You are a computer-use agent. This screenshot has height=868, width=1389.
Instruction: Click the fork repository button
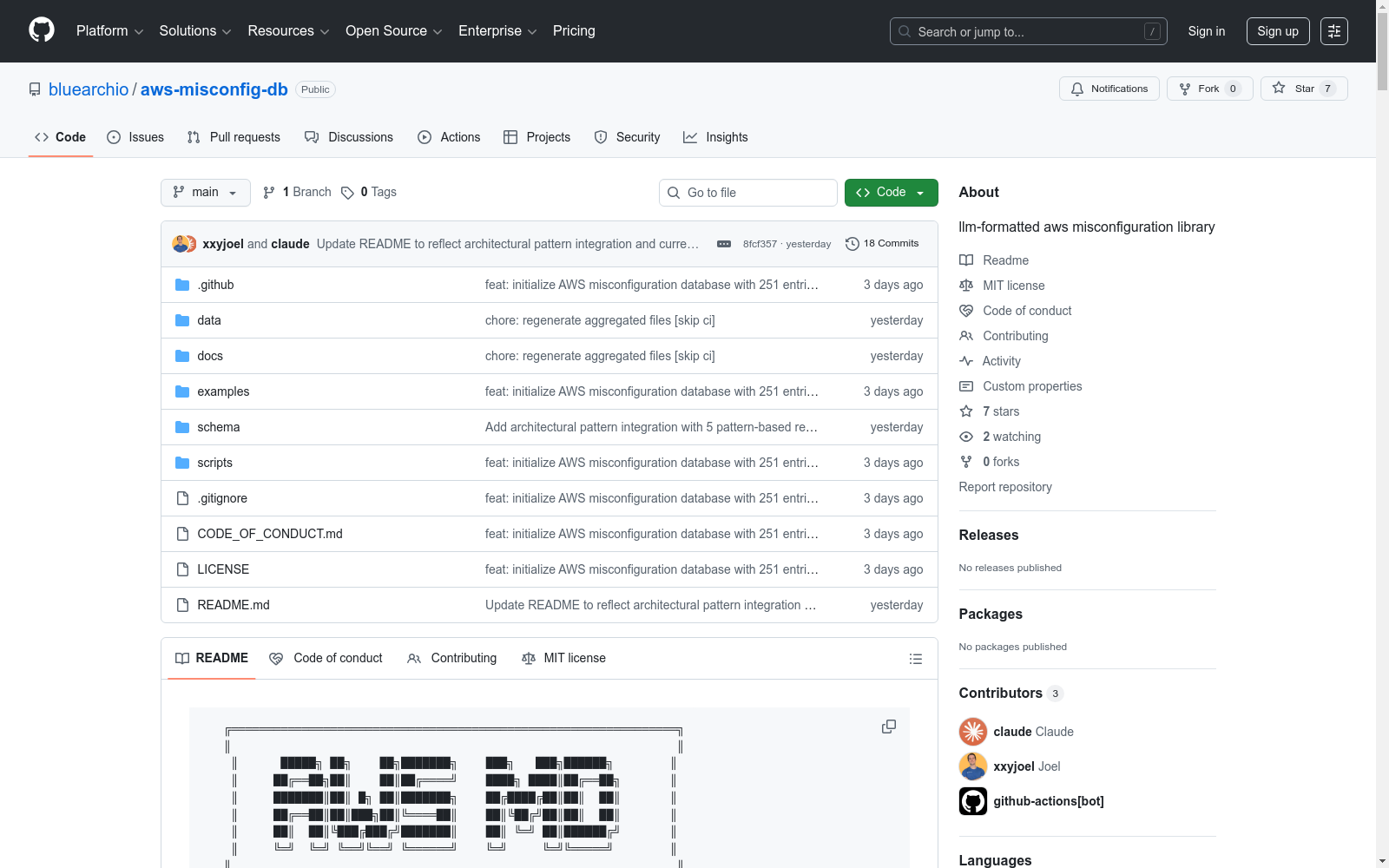(x=1209, y=89)
